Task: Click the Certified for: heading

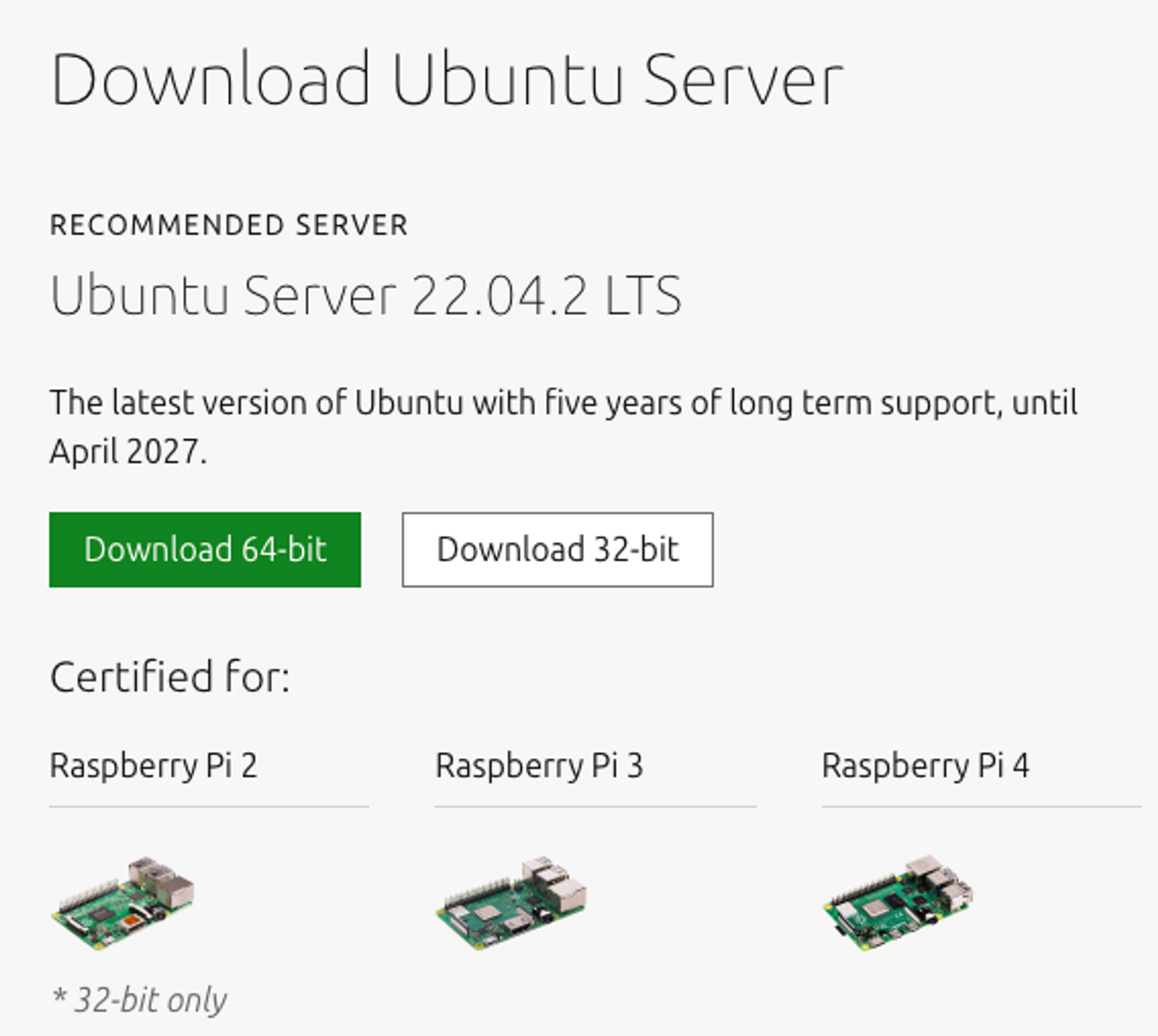Action: click(x=170, y=676)
